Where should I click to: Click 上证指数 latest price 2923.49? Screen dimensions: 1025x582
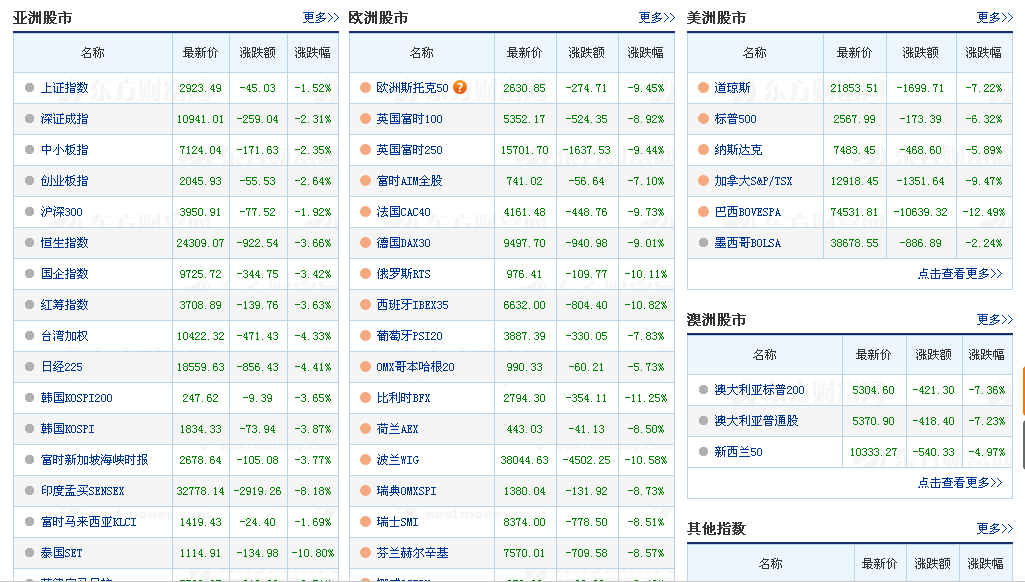(201, 88)
